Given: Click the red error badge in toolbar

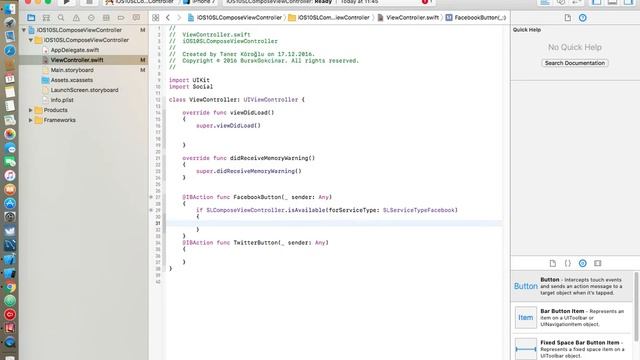Looking at the screenshot, I should (425, 2).
